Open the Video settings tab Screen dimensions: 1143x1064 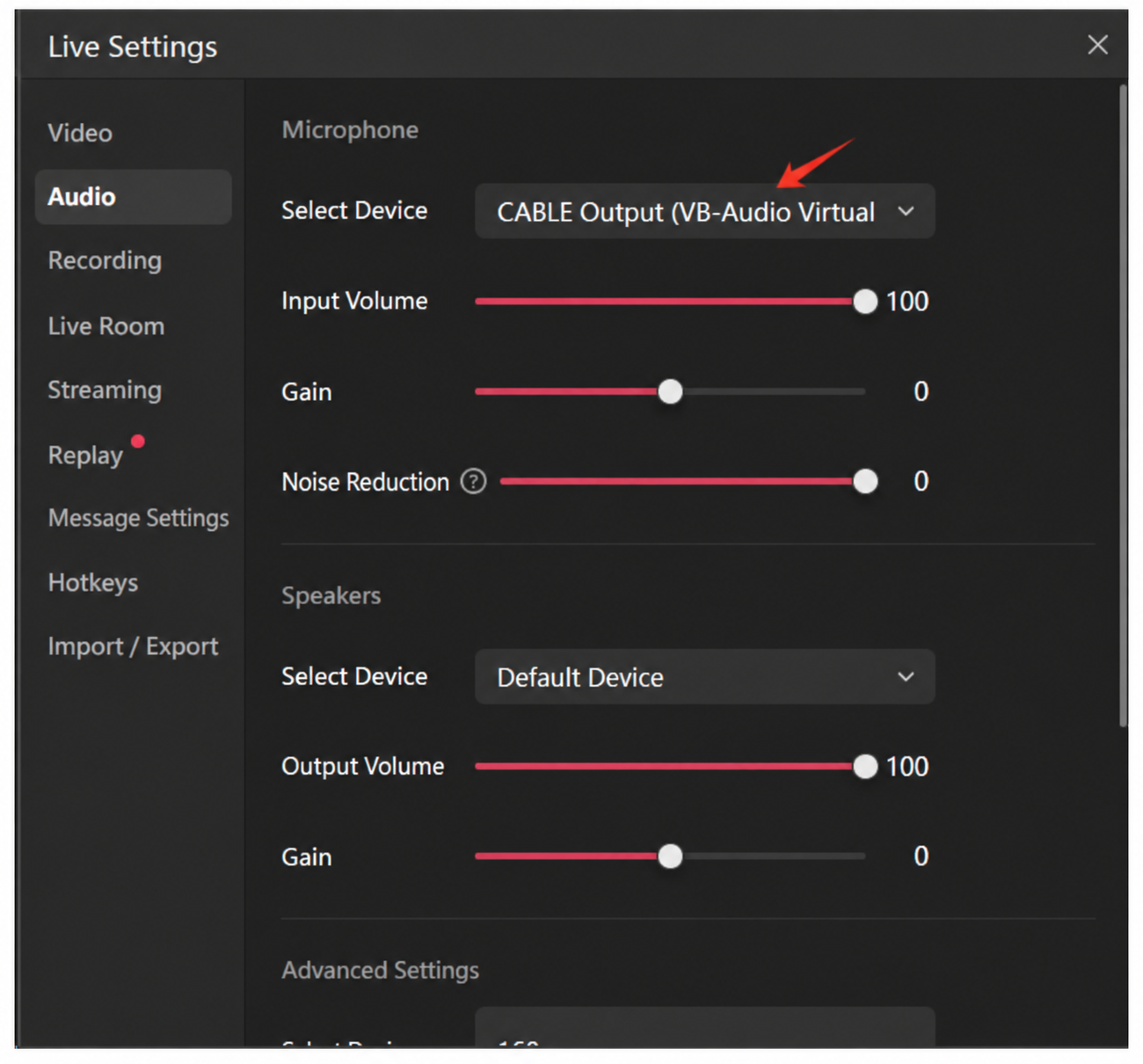(x=80, y=133)
